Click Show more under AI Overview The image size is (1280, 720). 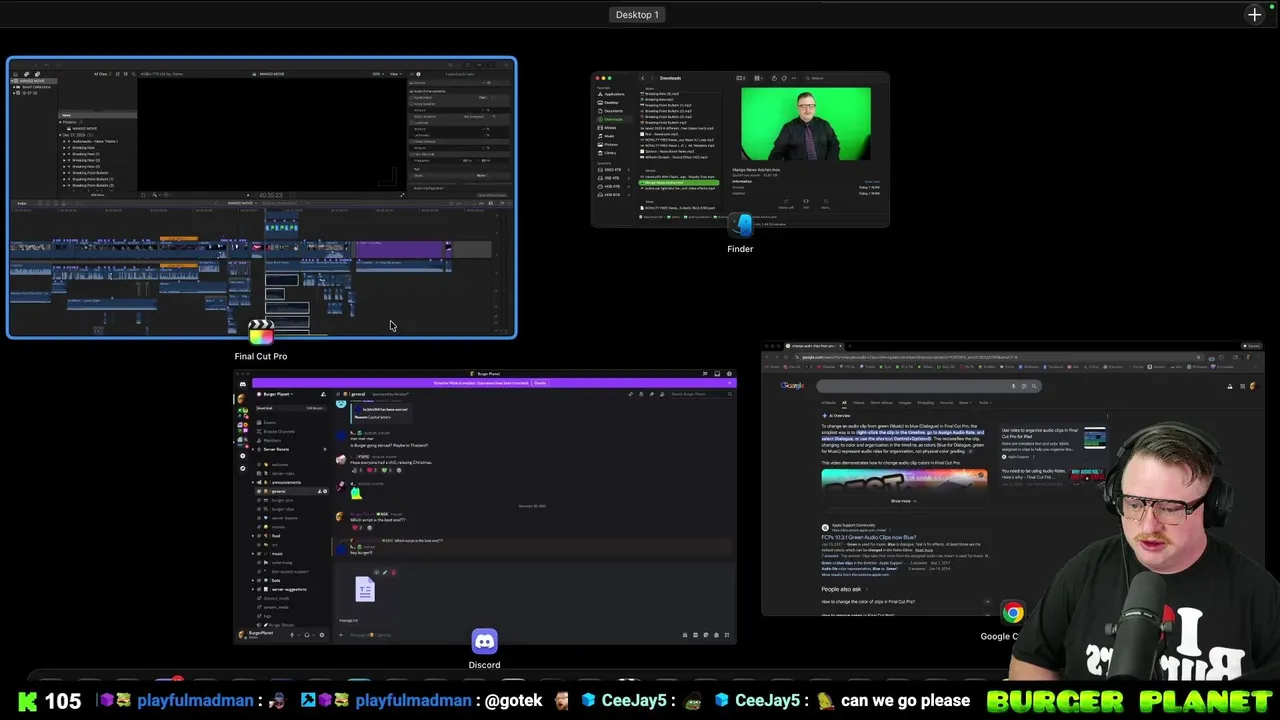(x=904, y=501)
